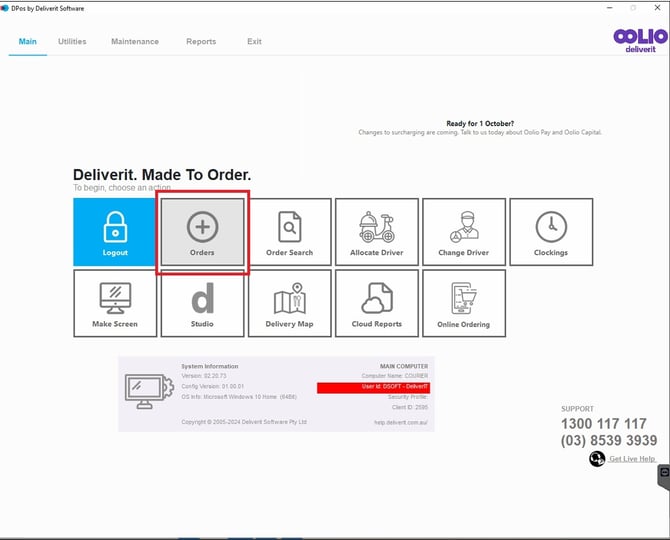Click the side tab handle at right edge

664,475
